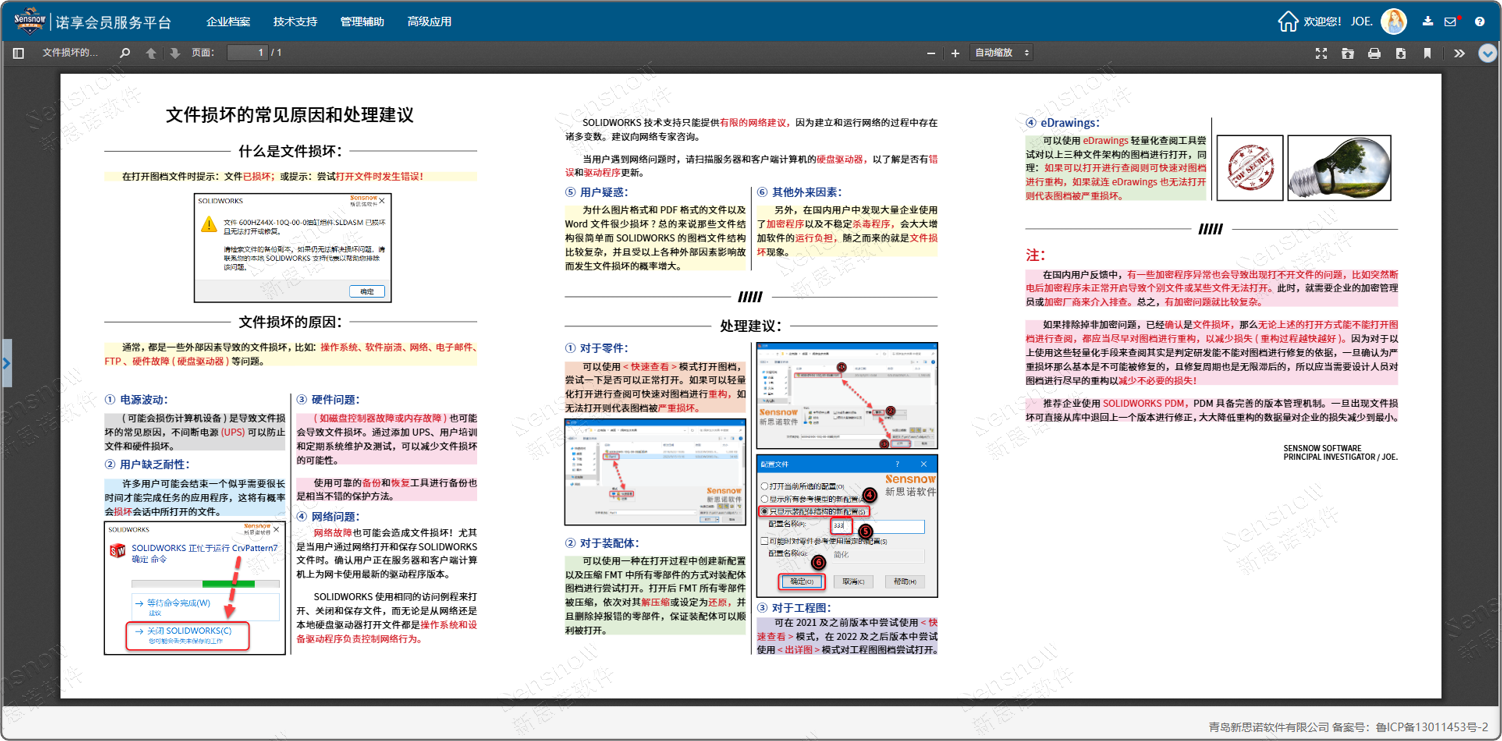This screenshot has height=741, width=1502.
Task: Go to the previous page
Action: point(151,53)
